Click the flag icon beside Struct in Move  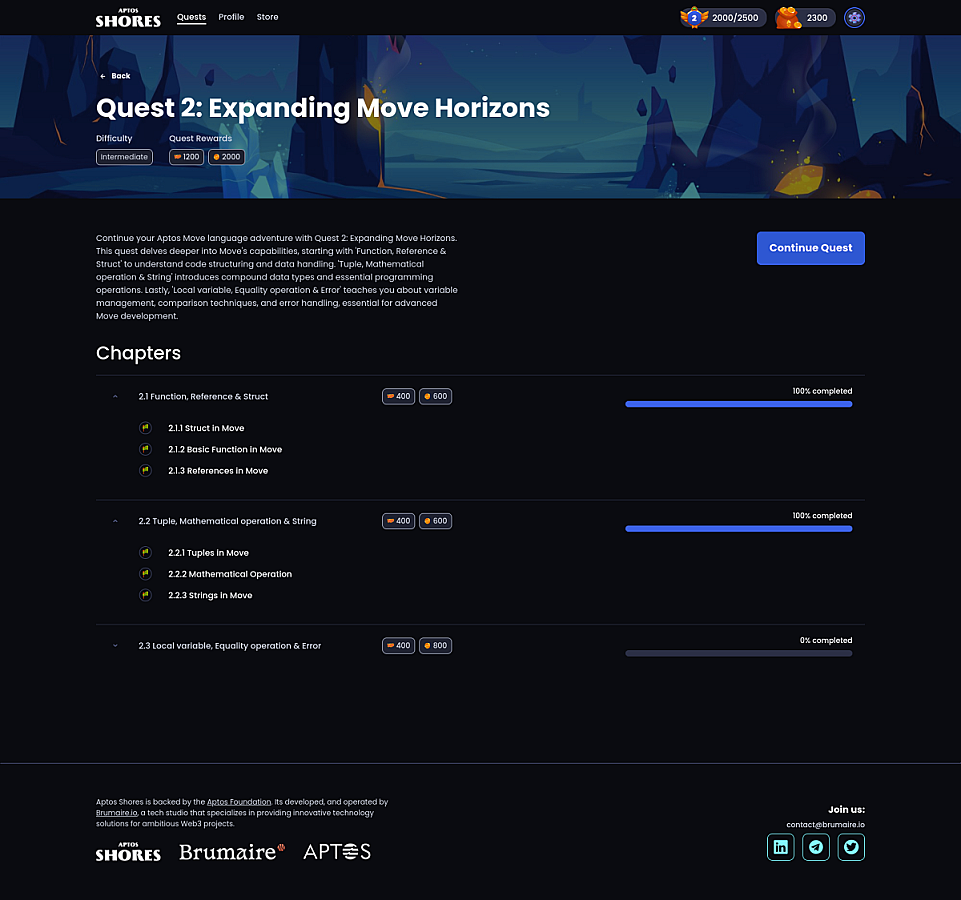click(x=145, y=428)
